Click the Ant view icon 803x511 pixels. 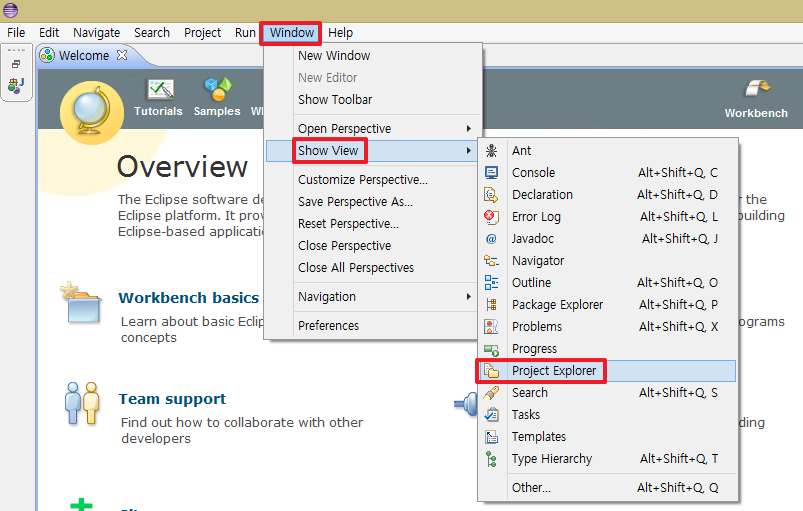(x=491, y=151)
